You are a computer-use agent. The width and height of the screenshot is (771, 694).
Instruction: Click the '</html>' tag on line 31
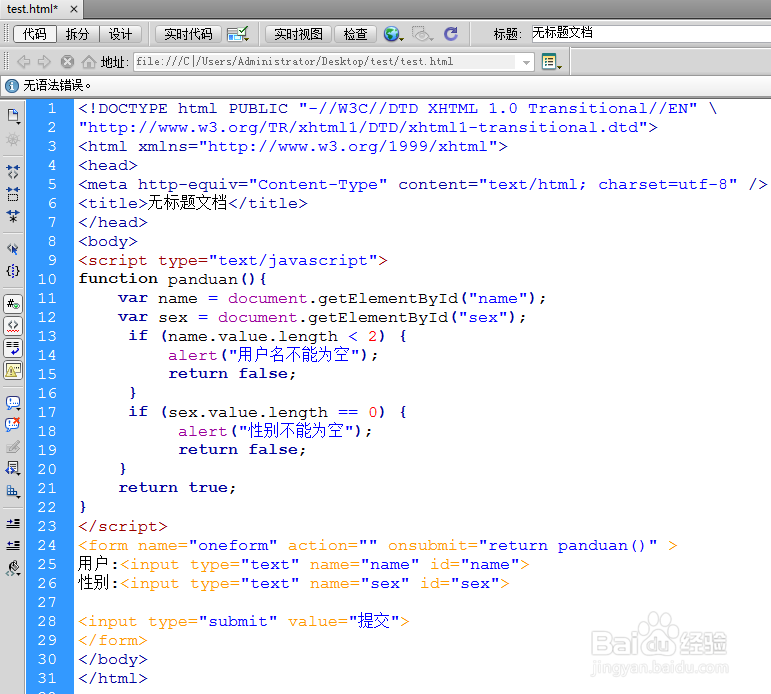pyautogui.click(x=113, y=679)
